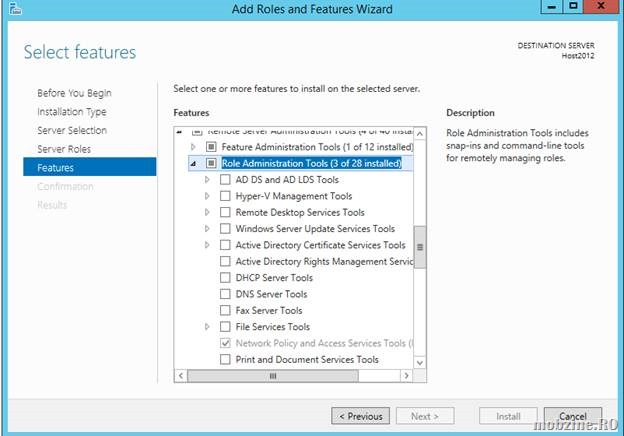Enable the Hyper-V Management Tools checkbox

pos(225,196)
